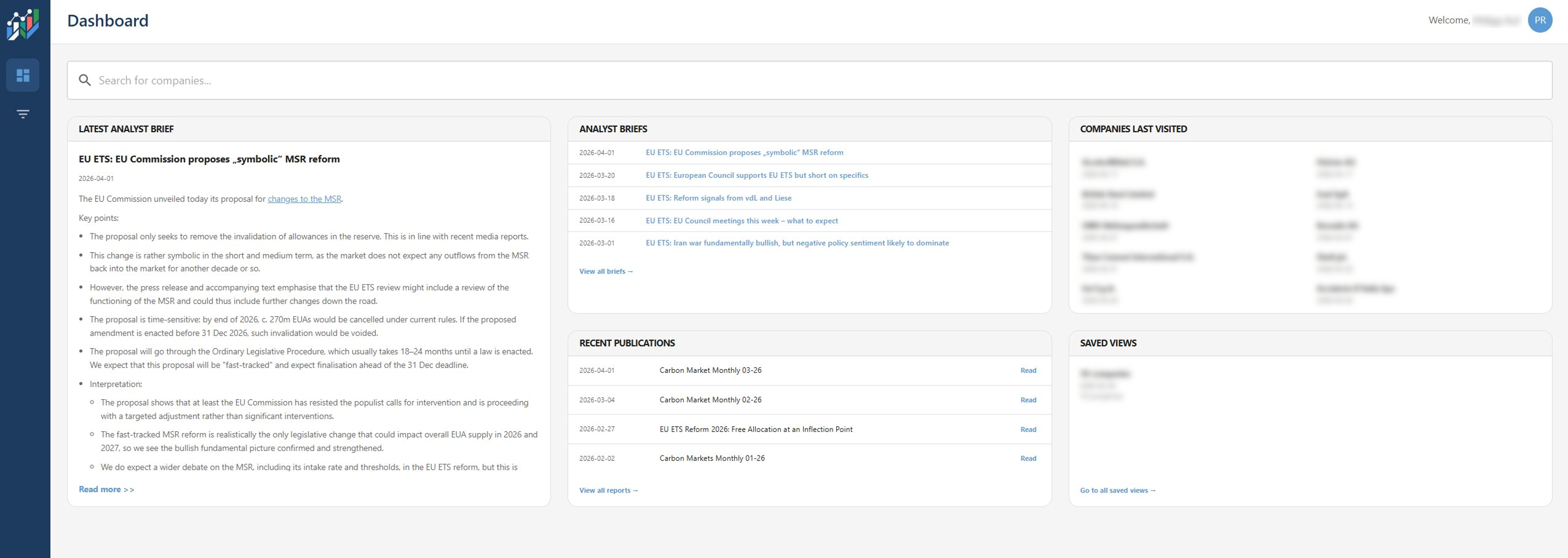This screenshot has height=558, width=1568.
Task: Open the PR profile avatar
Action: [1540, 20]
